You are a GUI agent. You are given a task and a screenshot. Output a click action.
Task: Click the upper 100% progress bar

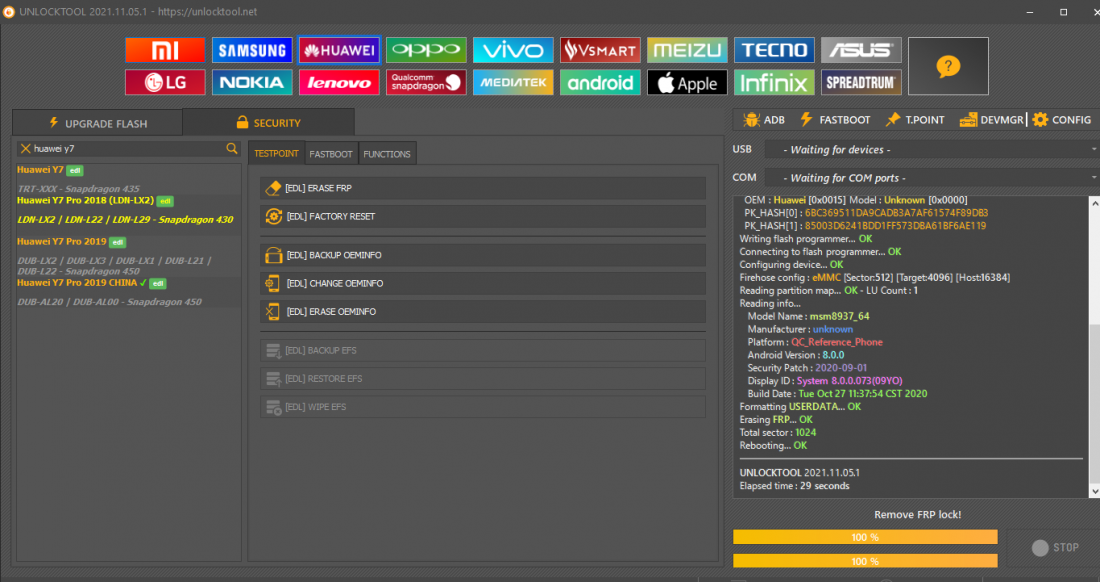point(865,537)
